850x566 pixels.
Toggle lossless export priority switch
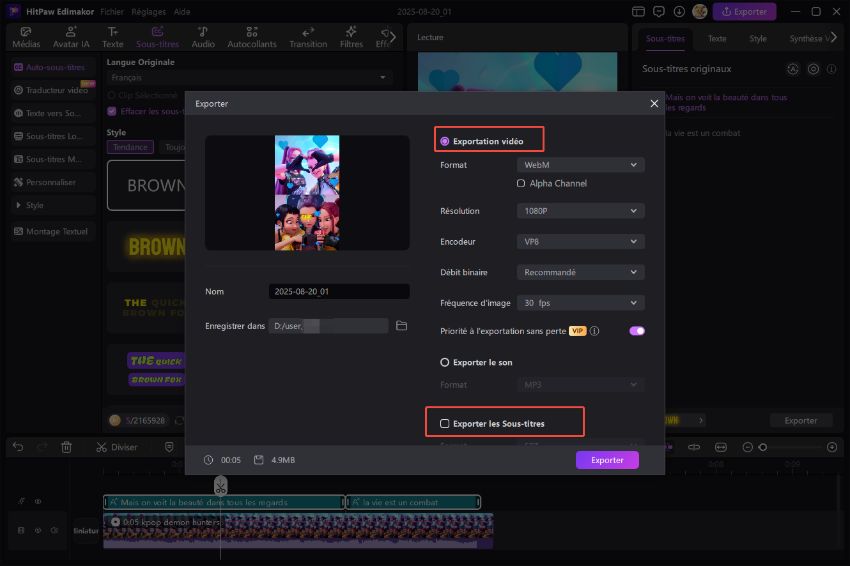[636, 331]
